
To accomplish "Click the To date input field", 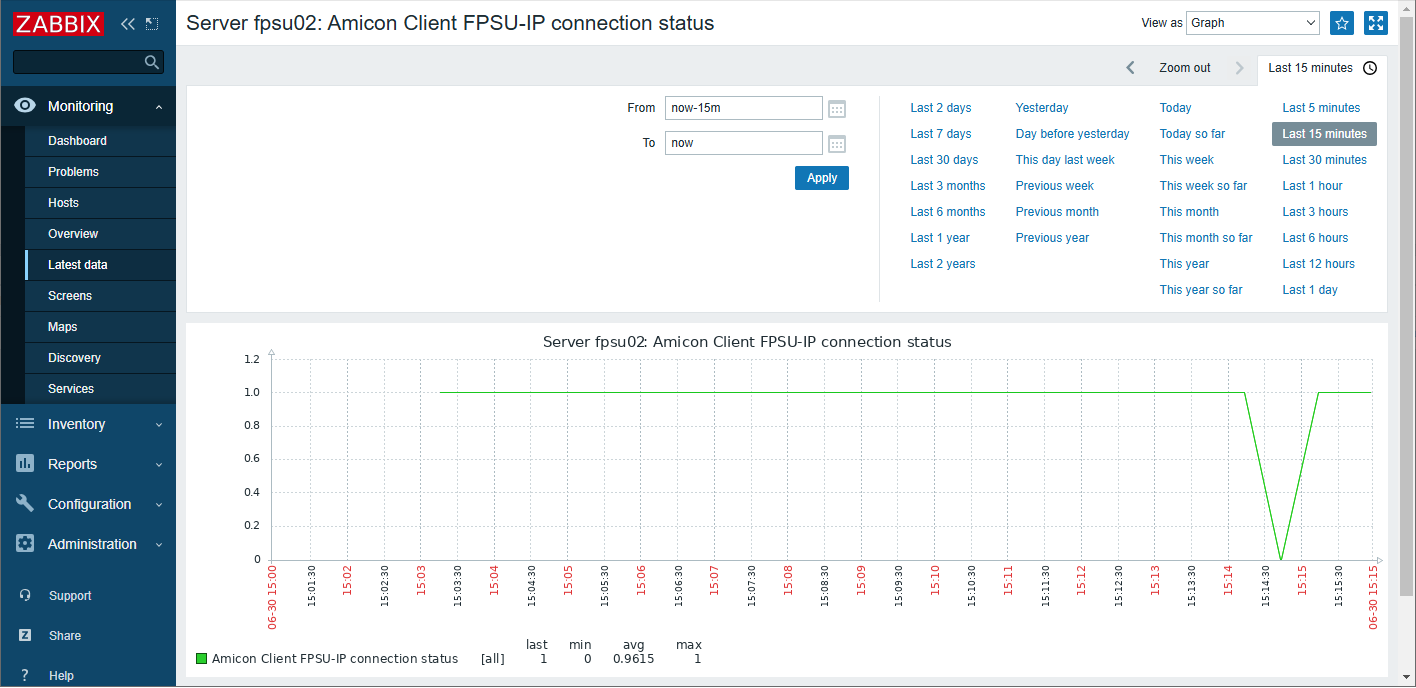I will coord(744,143).
